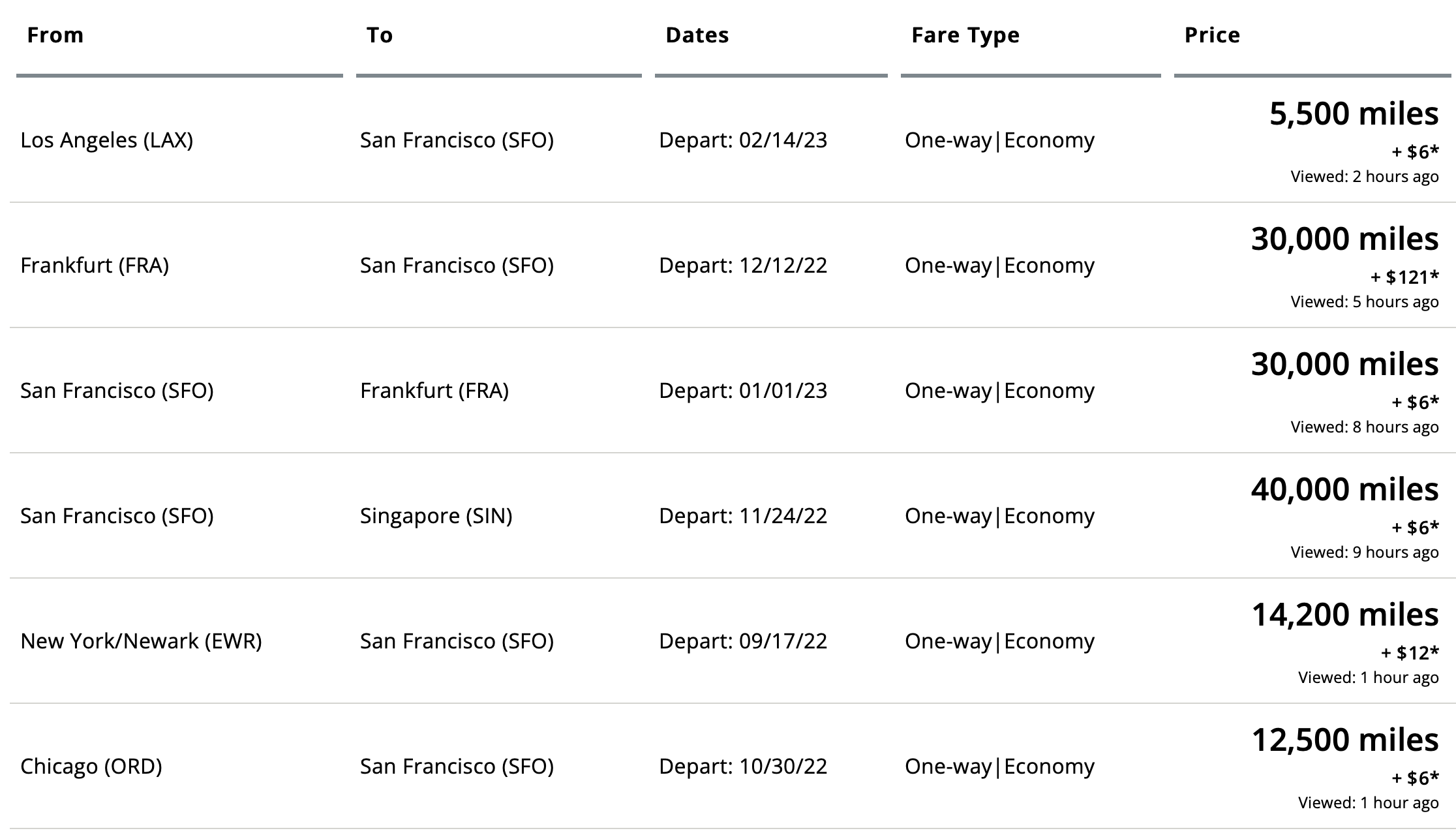Select flight to Singapore (SIN)
Viewport: 1456px width, 835px height.
[x=733, y=516]
